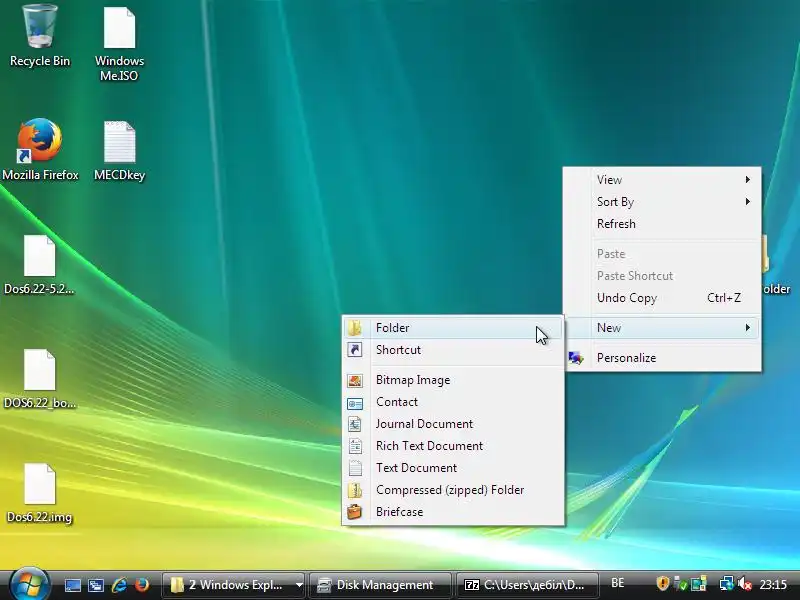Screen dimensions: 800x600
Task: Choose Shortcut in the New submenu
Action: tap(453, 349)
